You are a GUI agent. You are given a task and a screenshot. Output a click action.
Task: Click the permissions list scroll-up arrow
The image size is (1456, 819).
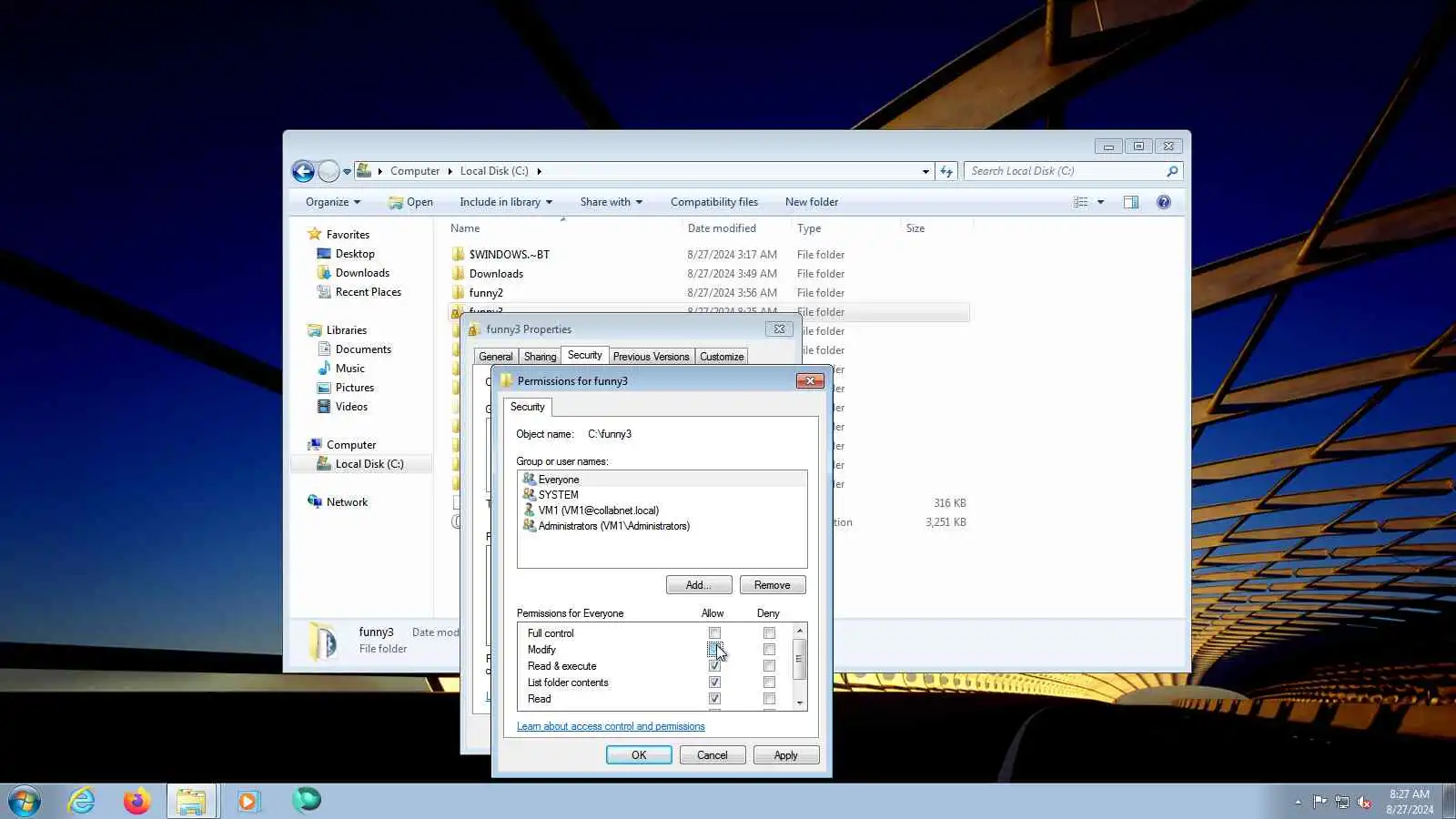799,631
